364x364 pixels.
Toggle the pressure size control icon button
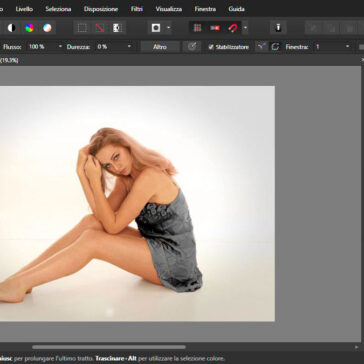pos(192,47)
